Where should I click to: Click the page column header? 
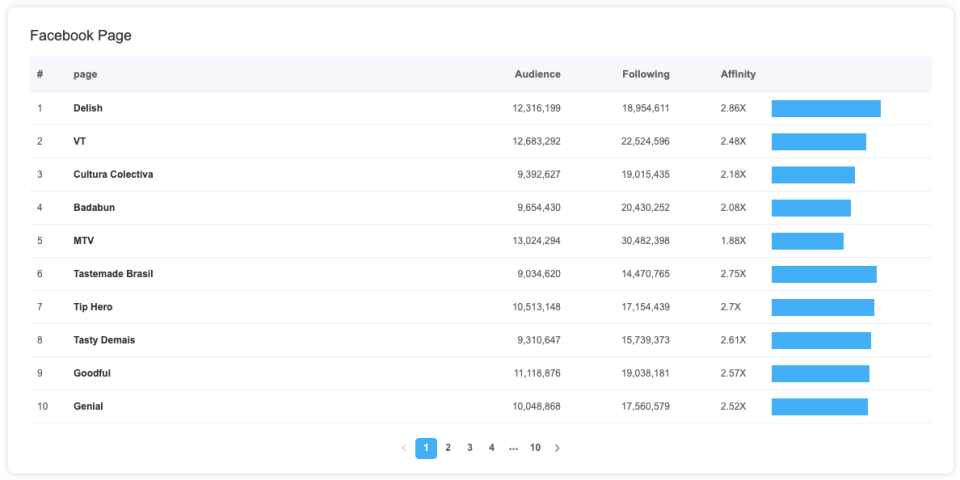pyautogui.click(x=85, y=75)
